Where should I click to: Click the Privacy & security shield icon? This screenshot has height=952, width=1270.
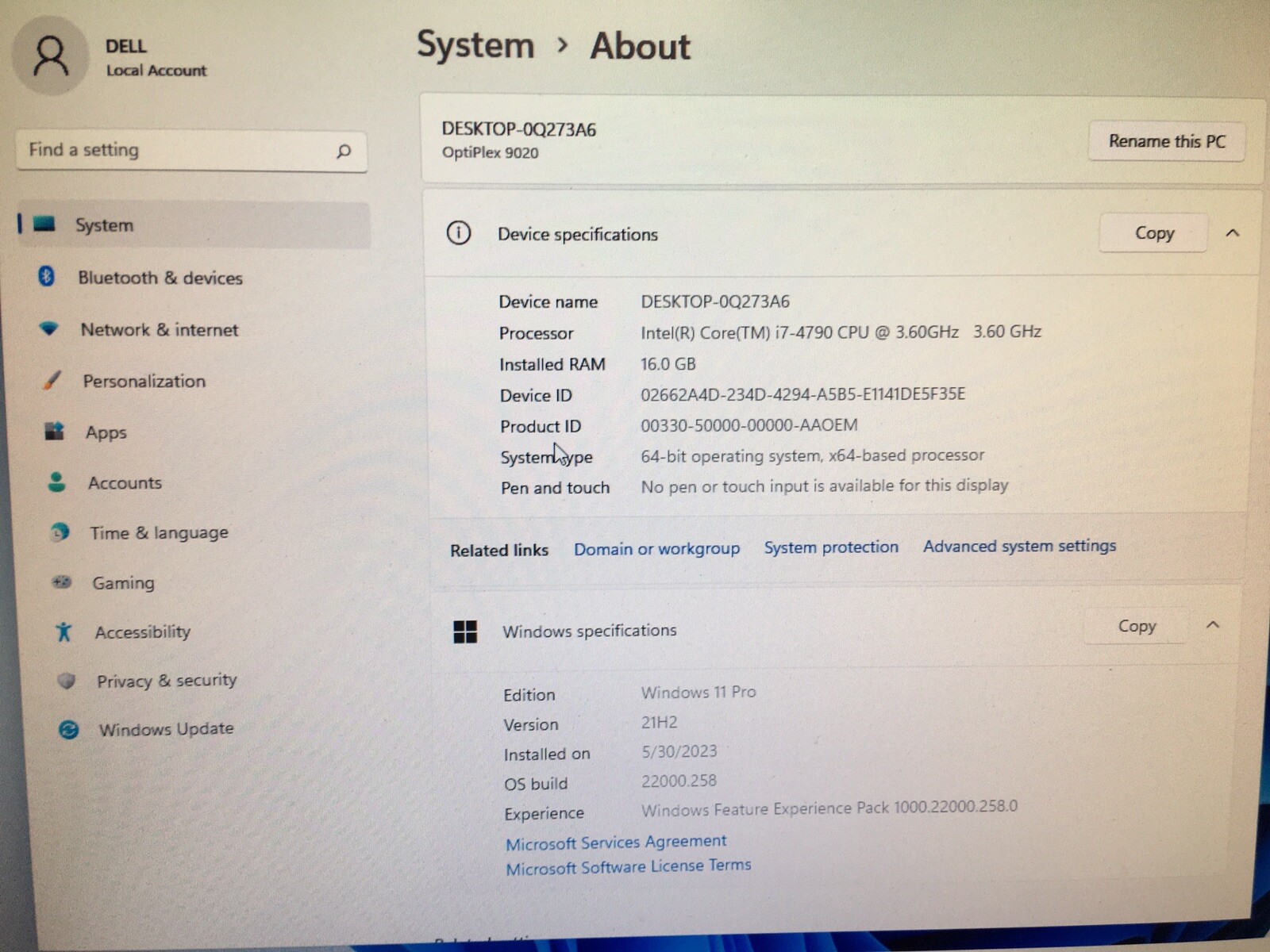(x=67, y=681)
